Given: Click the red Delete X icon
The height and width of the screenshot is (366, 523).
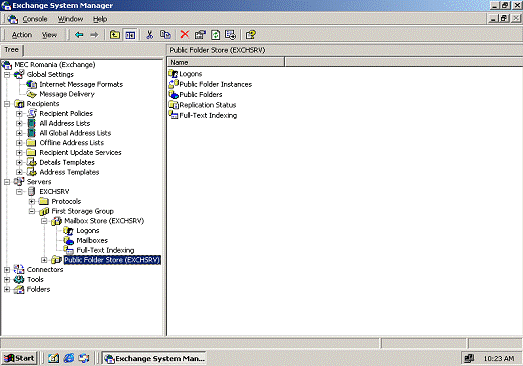Looking at the screenshot, I should [x=185, y=34].
